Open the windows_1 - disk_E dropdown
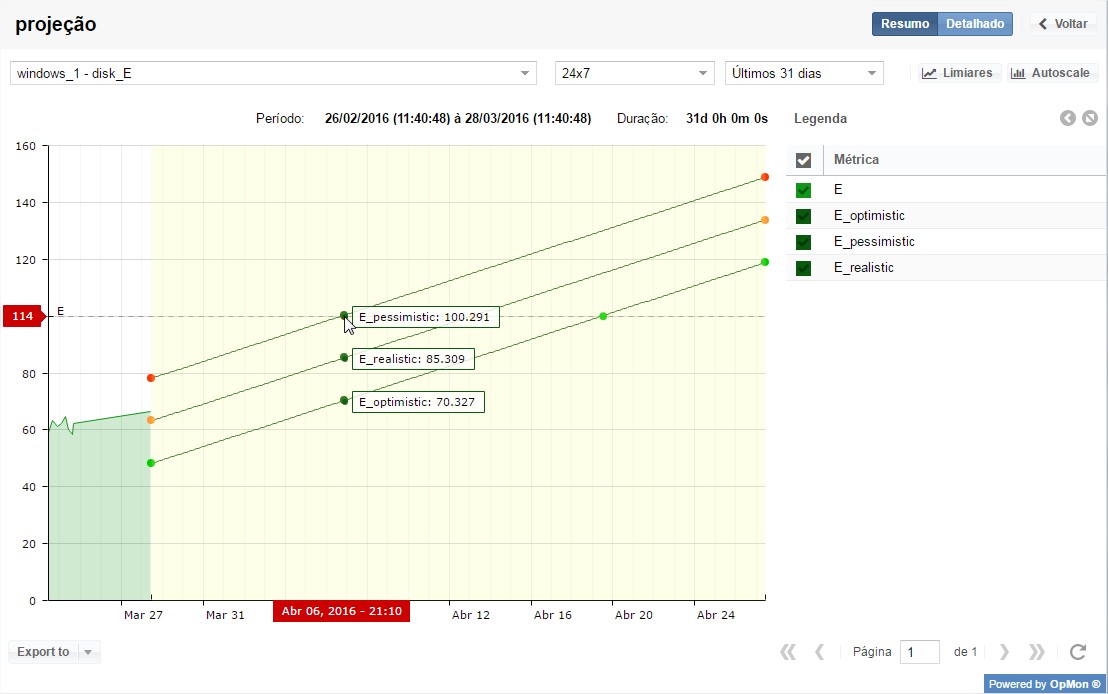 273,73
